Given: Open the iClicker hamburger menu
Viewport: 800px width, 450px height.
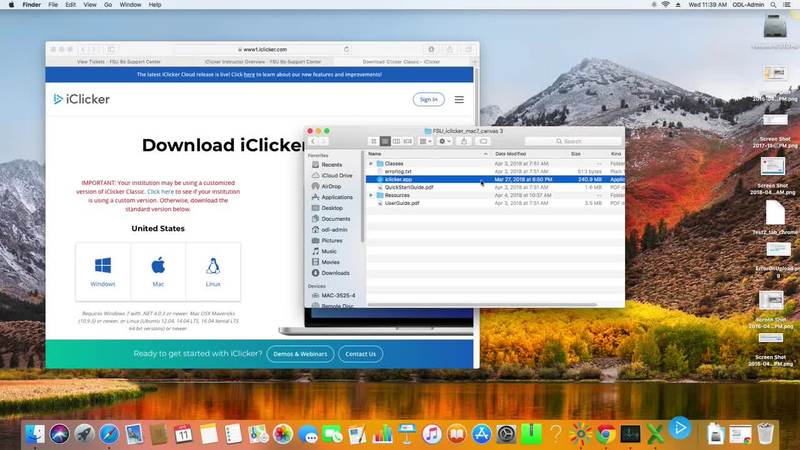Looking at the screenshot, I should (459, 99).
